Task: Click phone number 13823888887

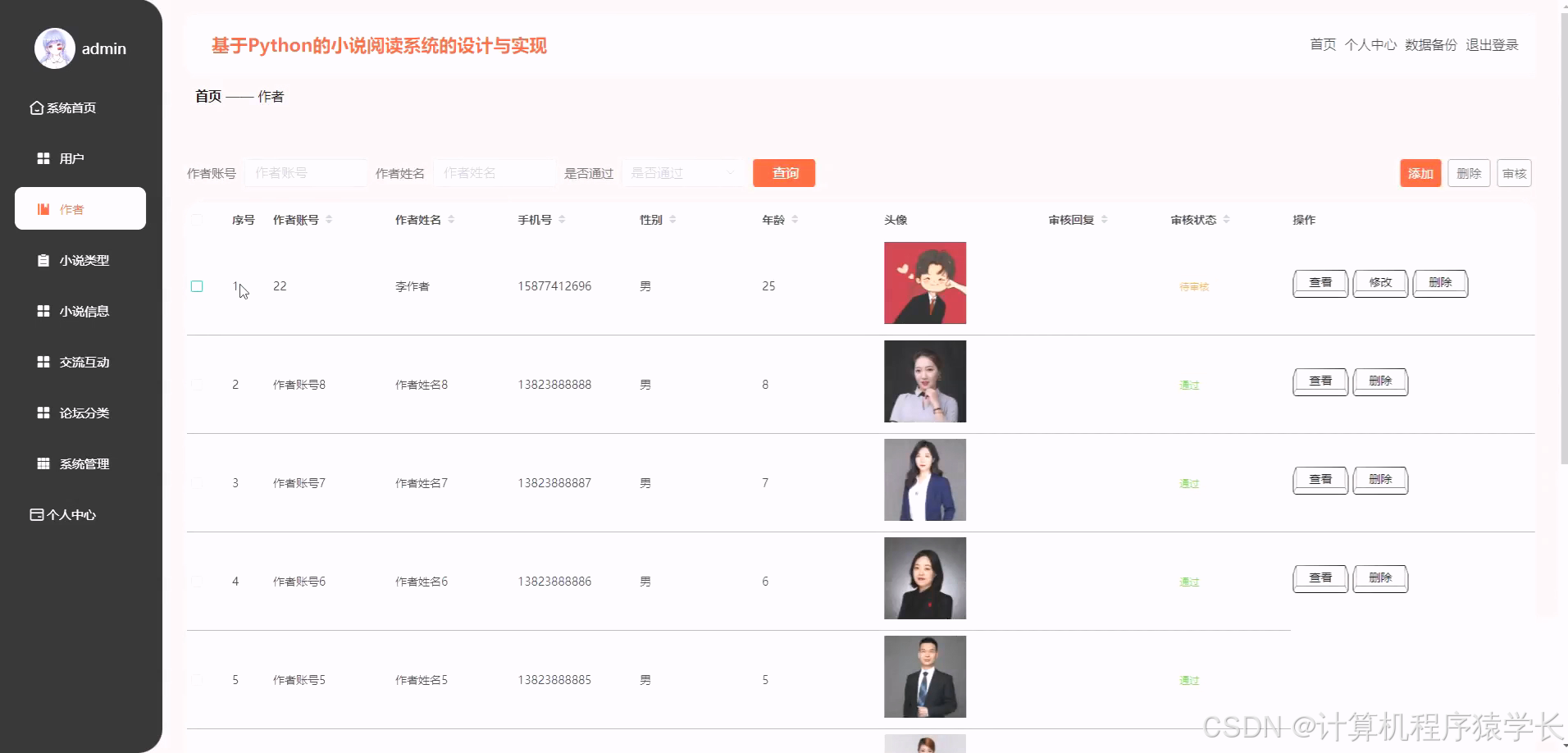Action: tap(554, 483)
